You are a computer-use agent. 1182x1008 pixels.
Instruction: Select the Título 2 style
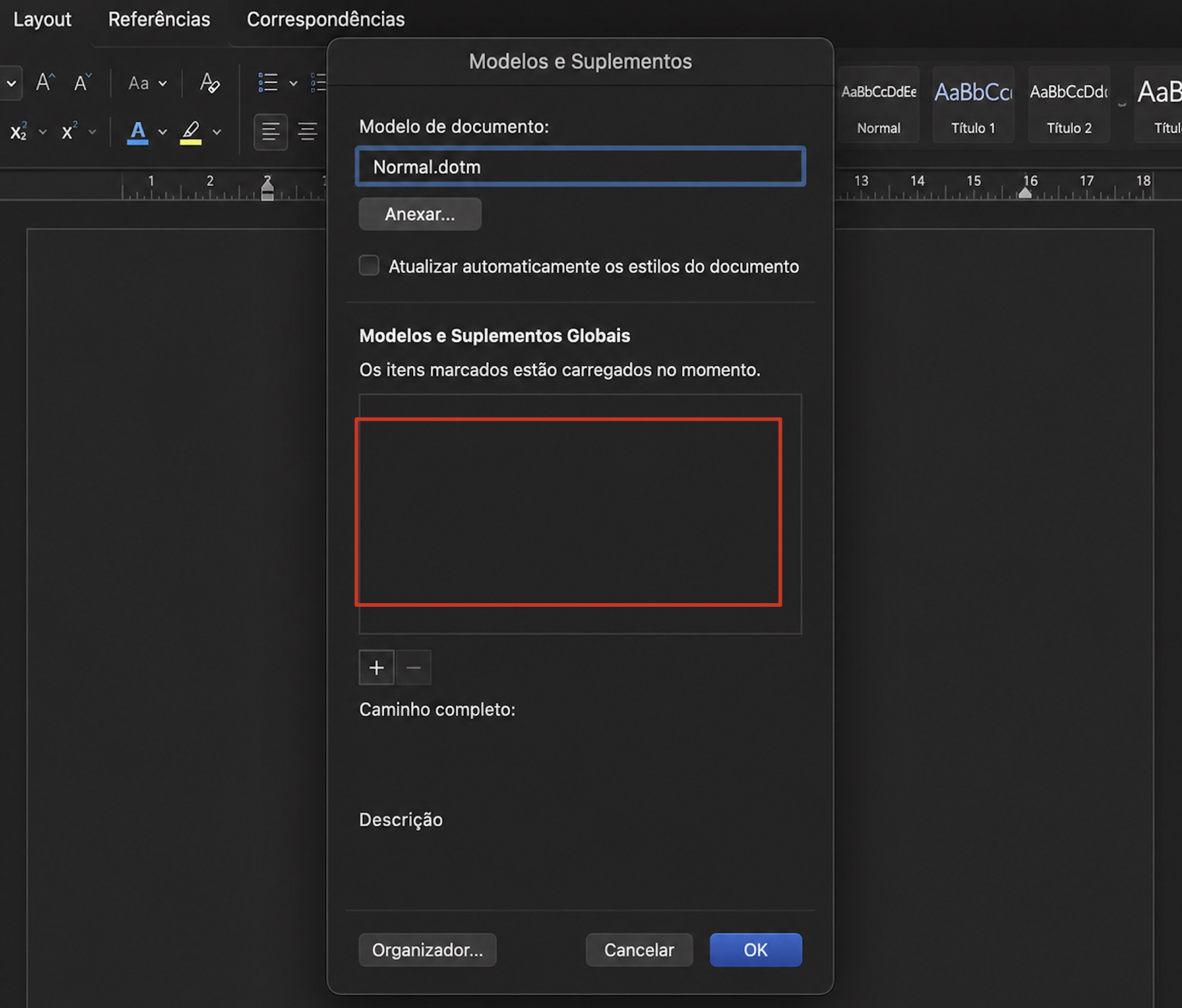click(x=1069, y=105)
